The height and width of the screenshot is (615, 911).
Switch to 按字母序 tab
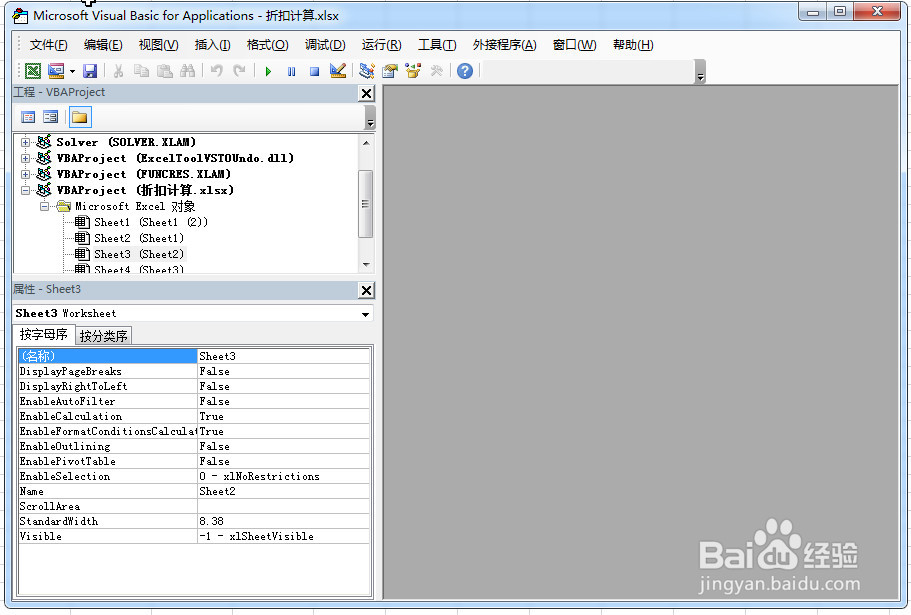coord(44,335)
